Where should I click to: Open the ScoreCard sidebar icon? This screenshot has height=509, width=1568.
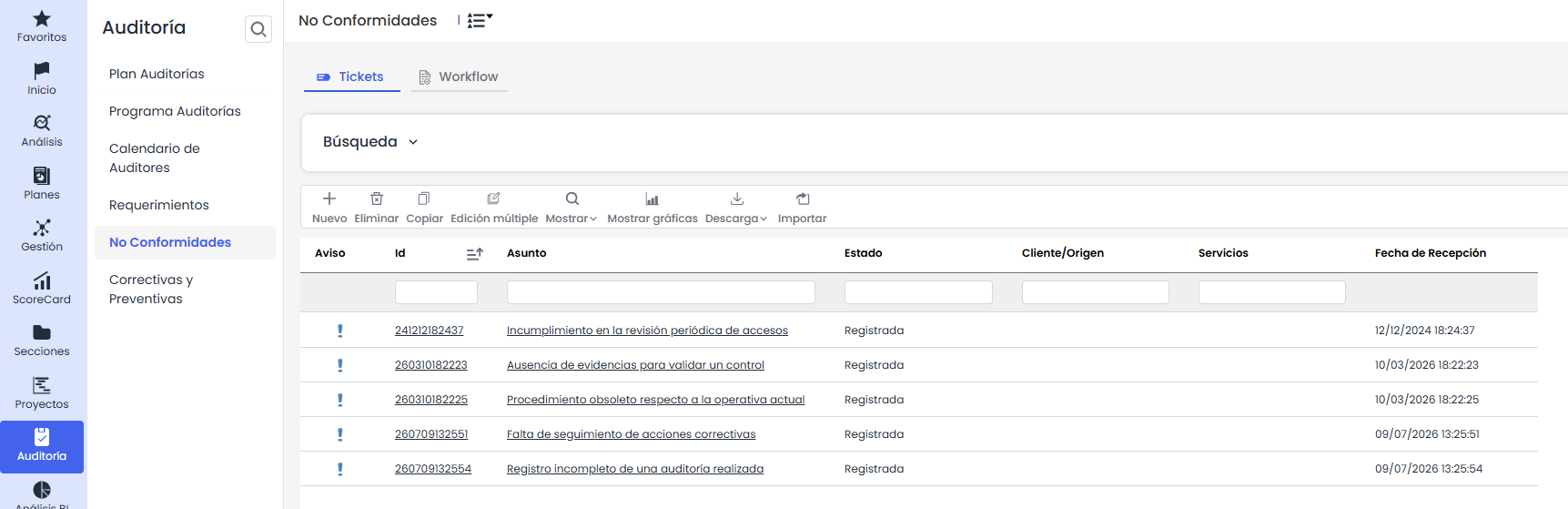[42, 280]
